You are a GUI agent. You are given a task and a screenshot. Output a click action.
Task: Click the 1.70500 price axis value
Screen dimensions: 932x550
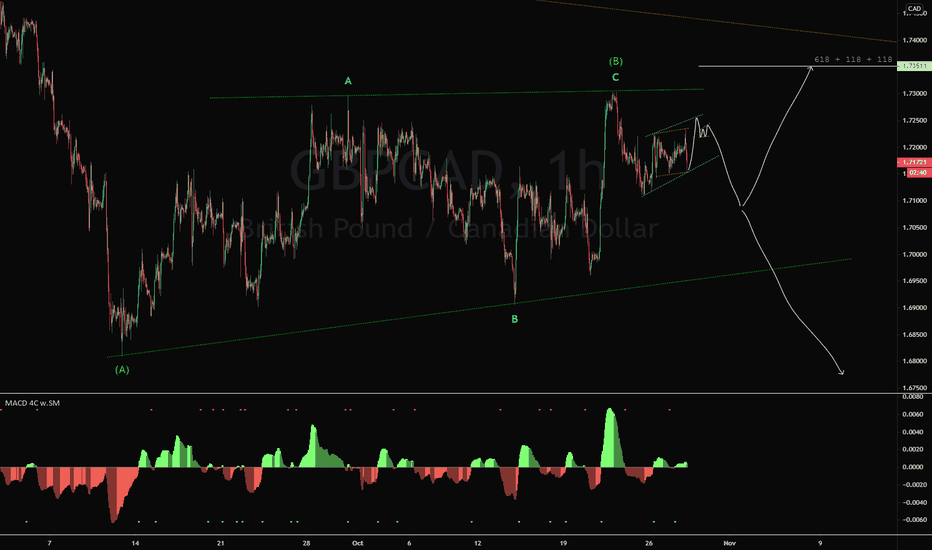point(915,228)
